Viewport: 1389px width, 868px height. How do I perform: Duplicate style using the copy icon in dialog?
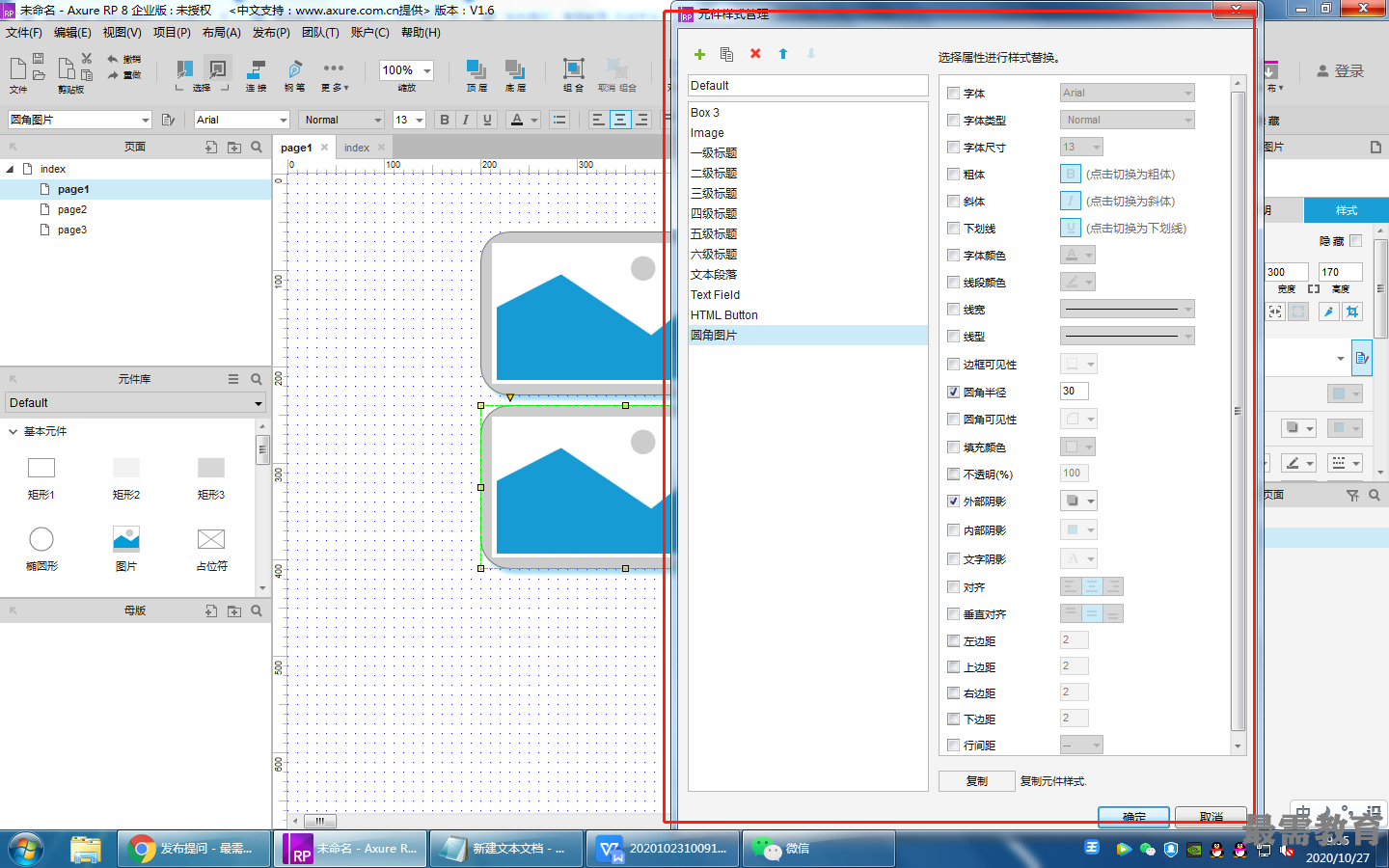pyautogui.click(x=727, y=54)
